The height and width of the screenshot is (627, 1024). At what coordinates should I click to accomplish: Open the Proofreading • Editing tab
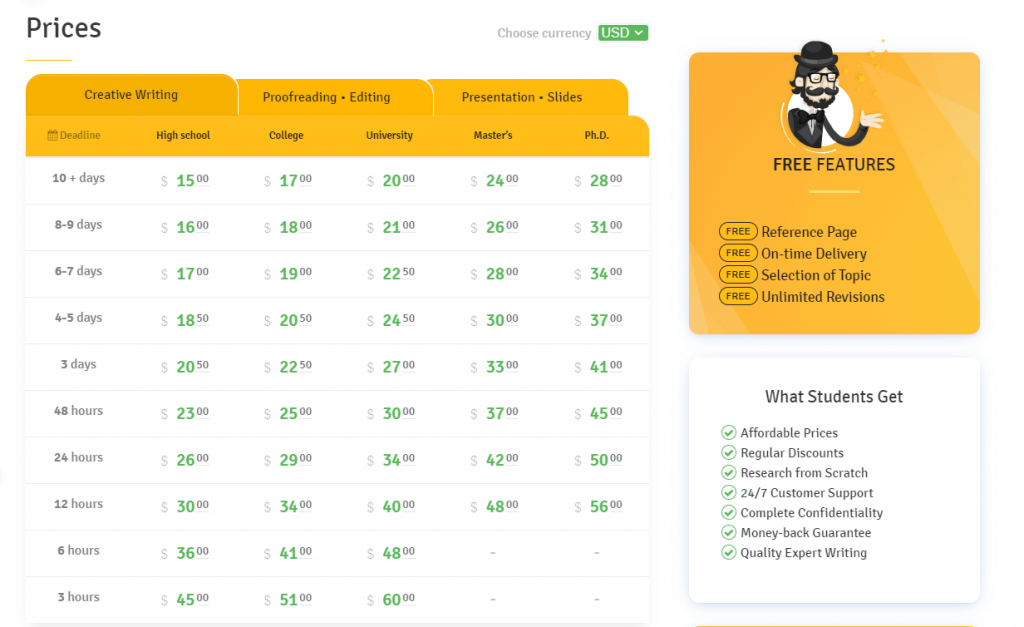[x=327, y=97]
